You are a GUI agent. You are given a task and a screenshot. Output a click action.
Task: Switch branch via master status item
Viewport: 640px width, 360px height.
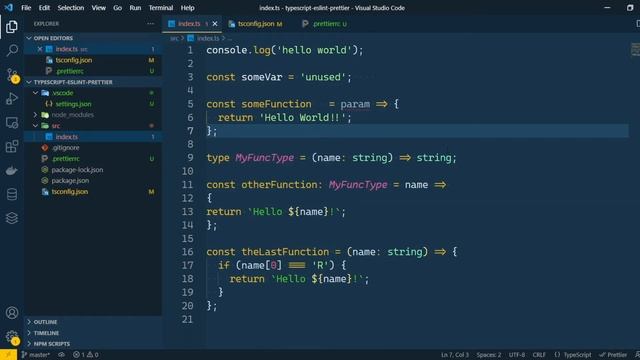(x=36, y=355)
